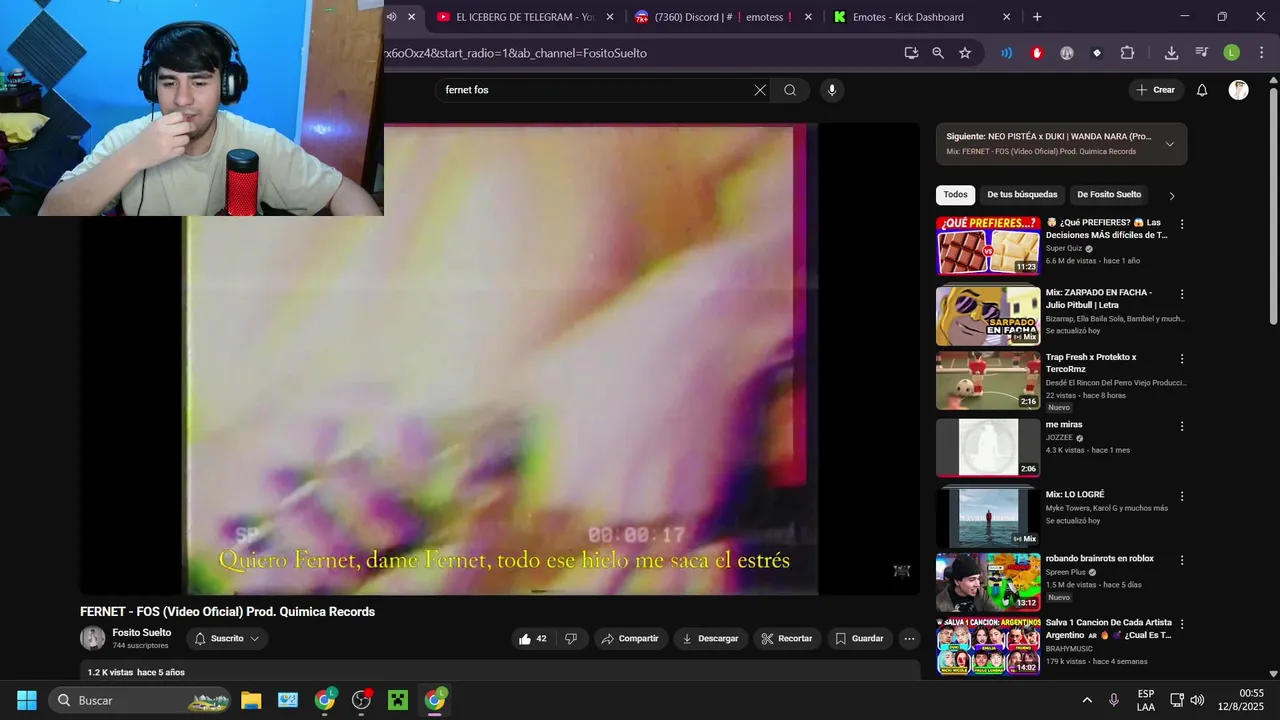Click the red hand extension icon
Viewport: 1280px width, 720px height.
(x=1037, y=53)
